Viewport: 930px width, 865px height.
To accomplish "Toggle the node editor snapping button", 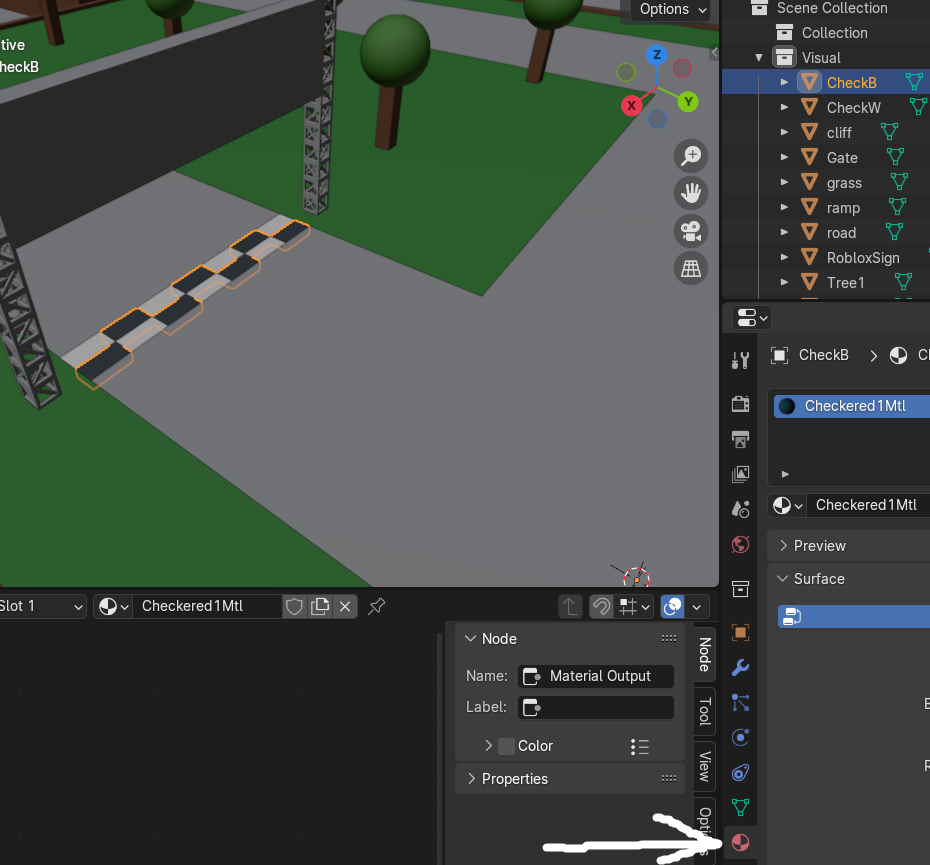I will [x=601, y=606].
